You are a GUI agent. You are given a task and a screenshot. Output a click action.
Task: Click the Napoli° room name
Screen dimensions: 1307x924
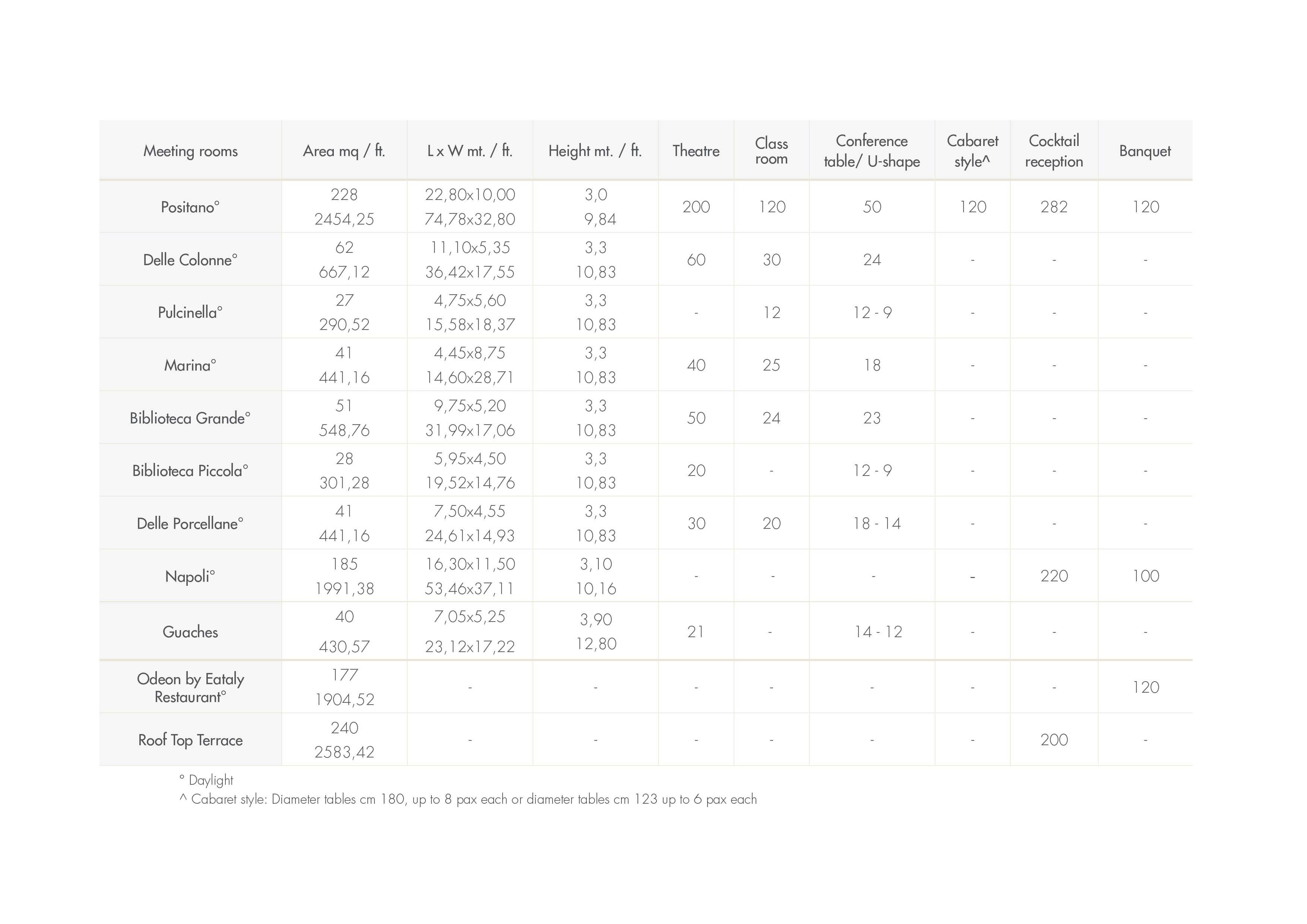[x=190, y=577]
